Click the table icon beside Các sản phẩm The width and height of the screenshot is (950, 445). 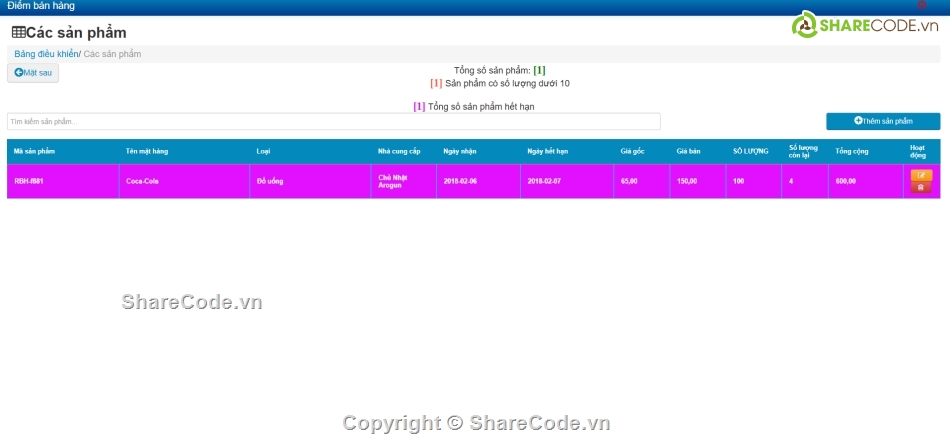[x=18, y=33]
